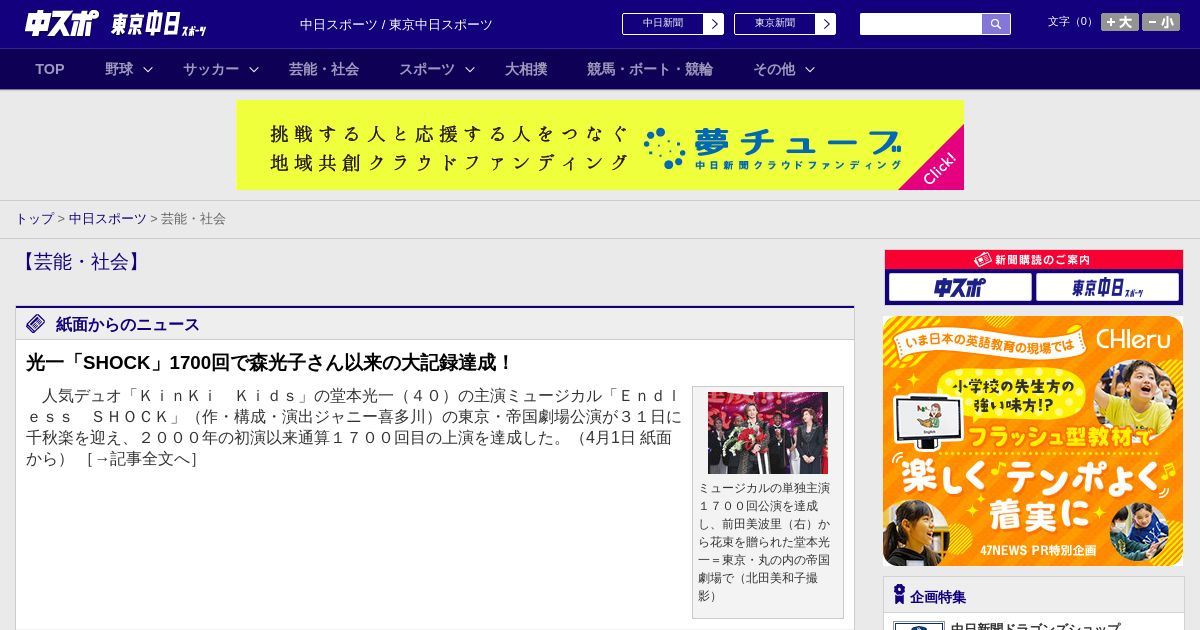Expand the サッカー dropdown chevron
Viewport: 1200px width, 630px height.
click(254, 69)
